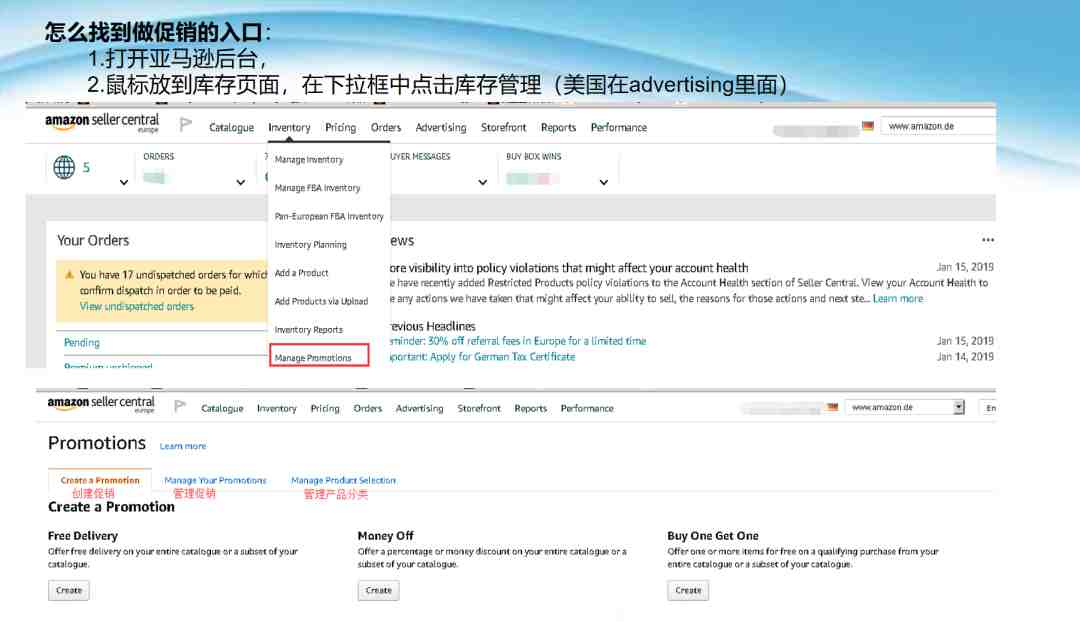Select Manage Inventory from dropdown
Image resolution: width=1080 pixels, height=622 pixels.
pyautogui.click(x=309, y=160)
